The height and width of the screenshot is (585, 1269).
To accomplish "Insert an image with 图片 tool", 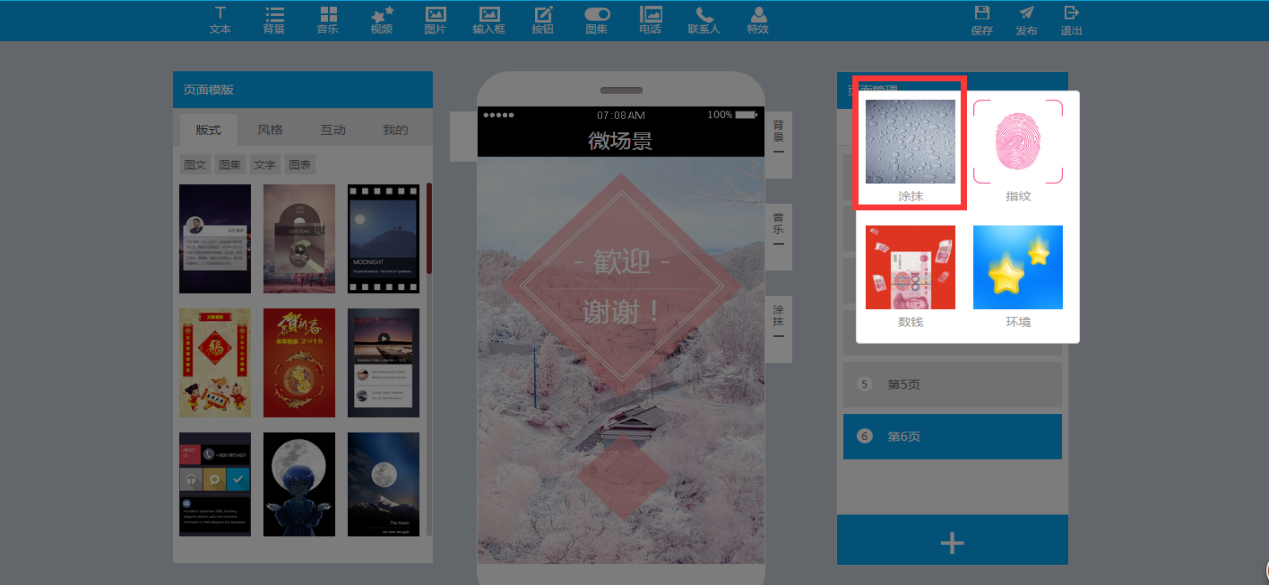I will coord(435,20).
